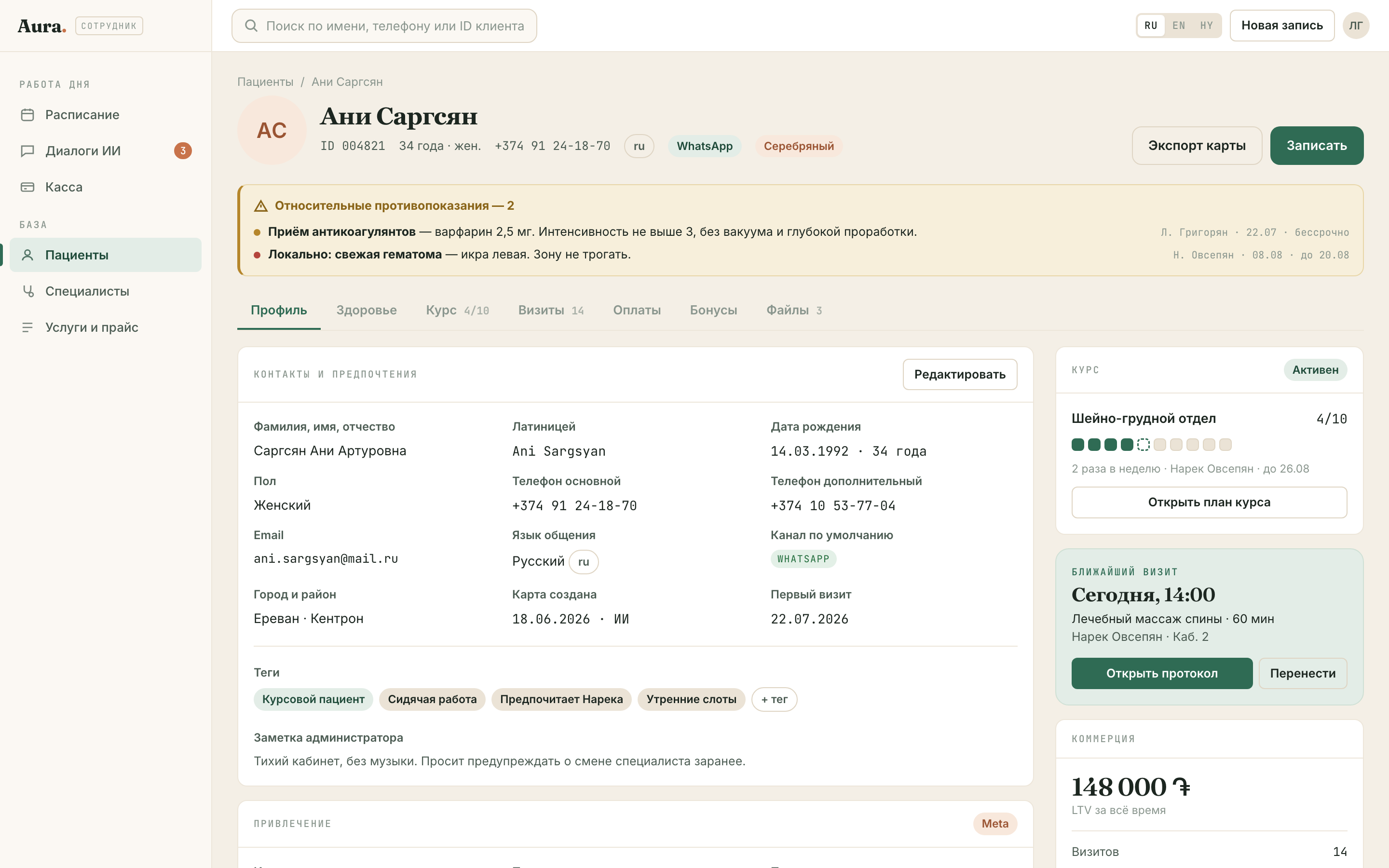Click the ru language chip in header
Image resolution: width=1389 pixels, height=868 pixels.
(x=639, y=146)
